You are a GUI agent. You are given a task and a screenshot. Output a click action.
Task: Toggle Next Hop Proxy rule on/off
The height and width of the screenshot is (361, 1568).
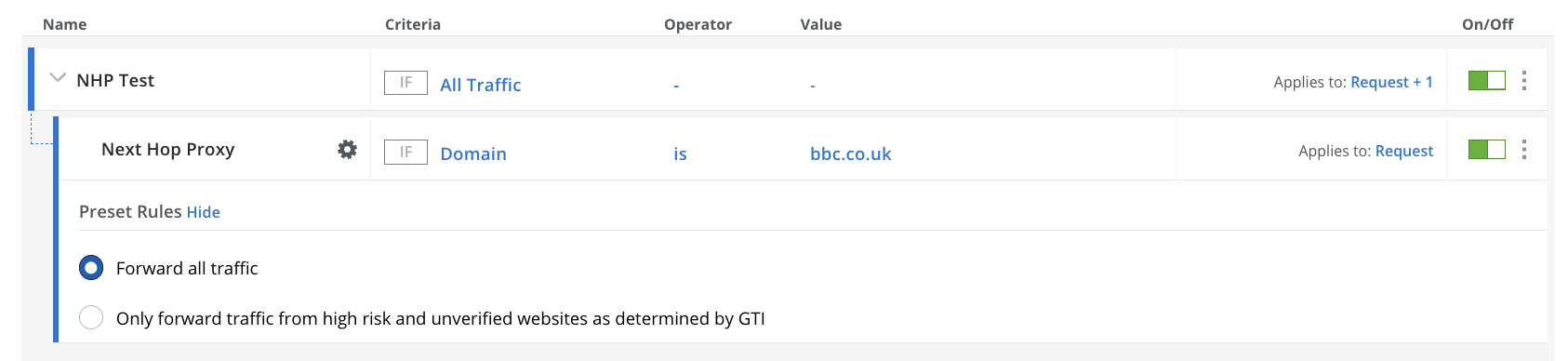(x=1486, y=150)
